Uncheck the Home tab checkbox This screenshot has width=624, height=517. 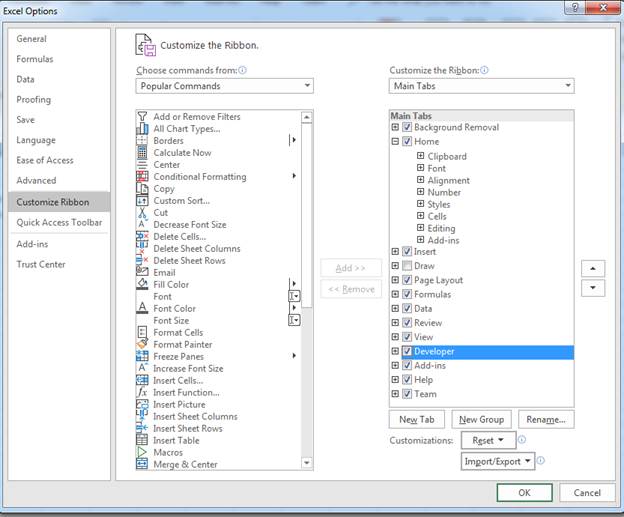[x=407, y=141]
